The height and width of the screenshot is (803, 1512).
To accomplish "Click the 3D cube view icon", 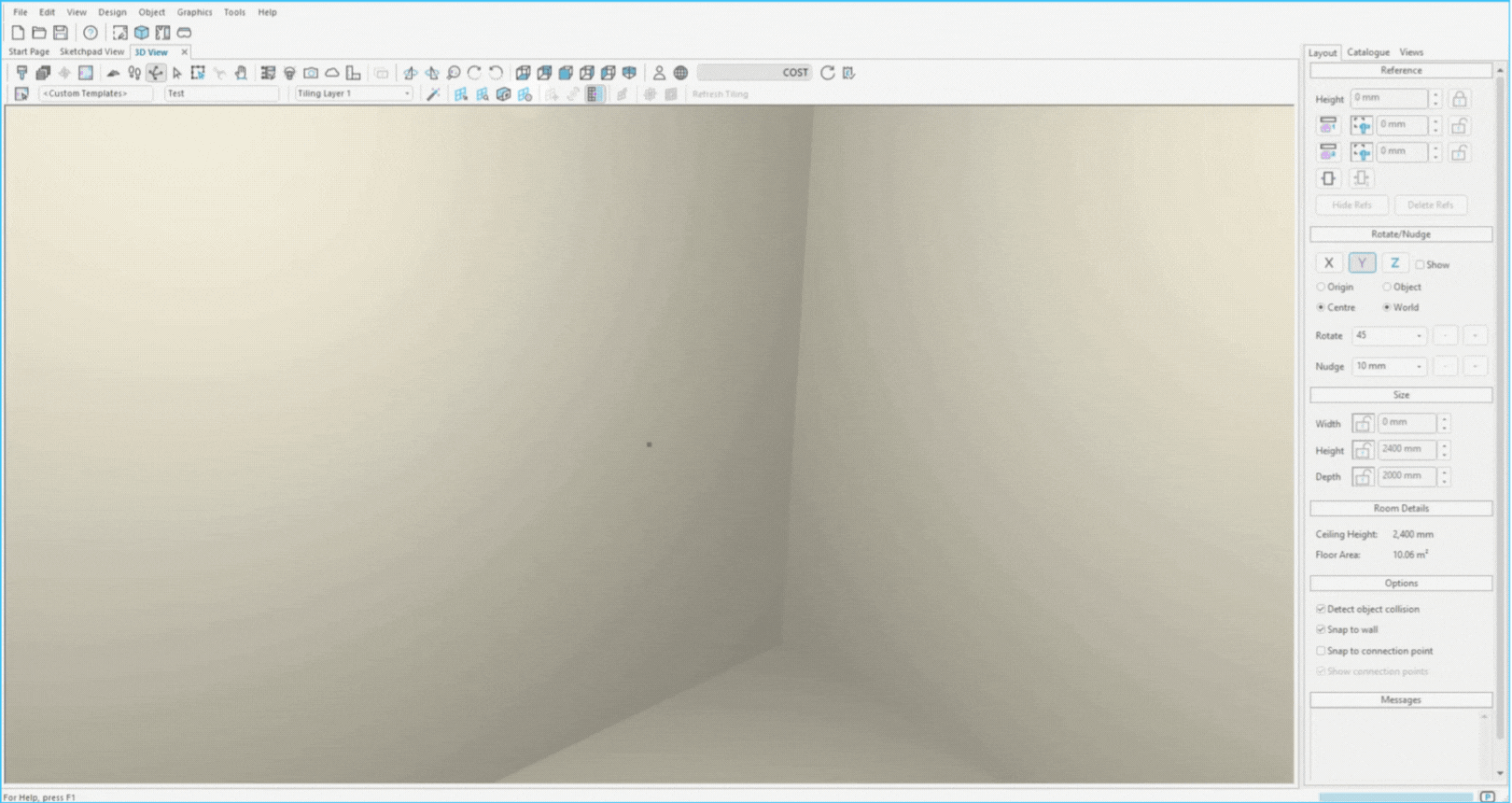I will [x=142, y=33].
